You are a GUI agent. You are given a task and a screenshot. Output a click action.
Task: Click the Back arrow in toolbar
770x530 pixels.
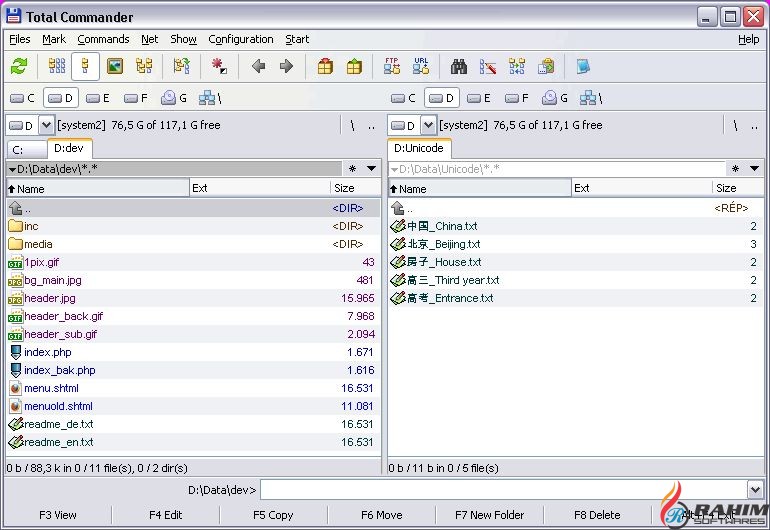pos(259,67)
